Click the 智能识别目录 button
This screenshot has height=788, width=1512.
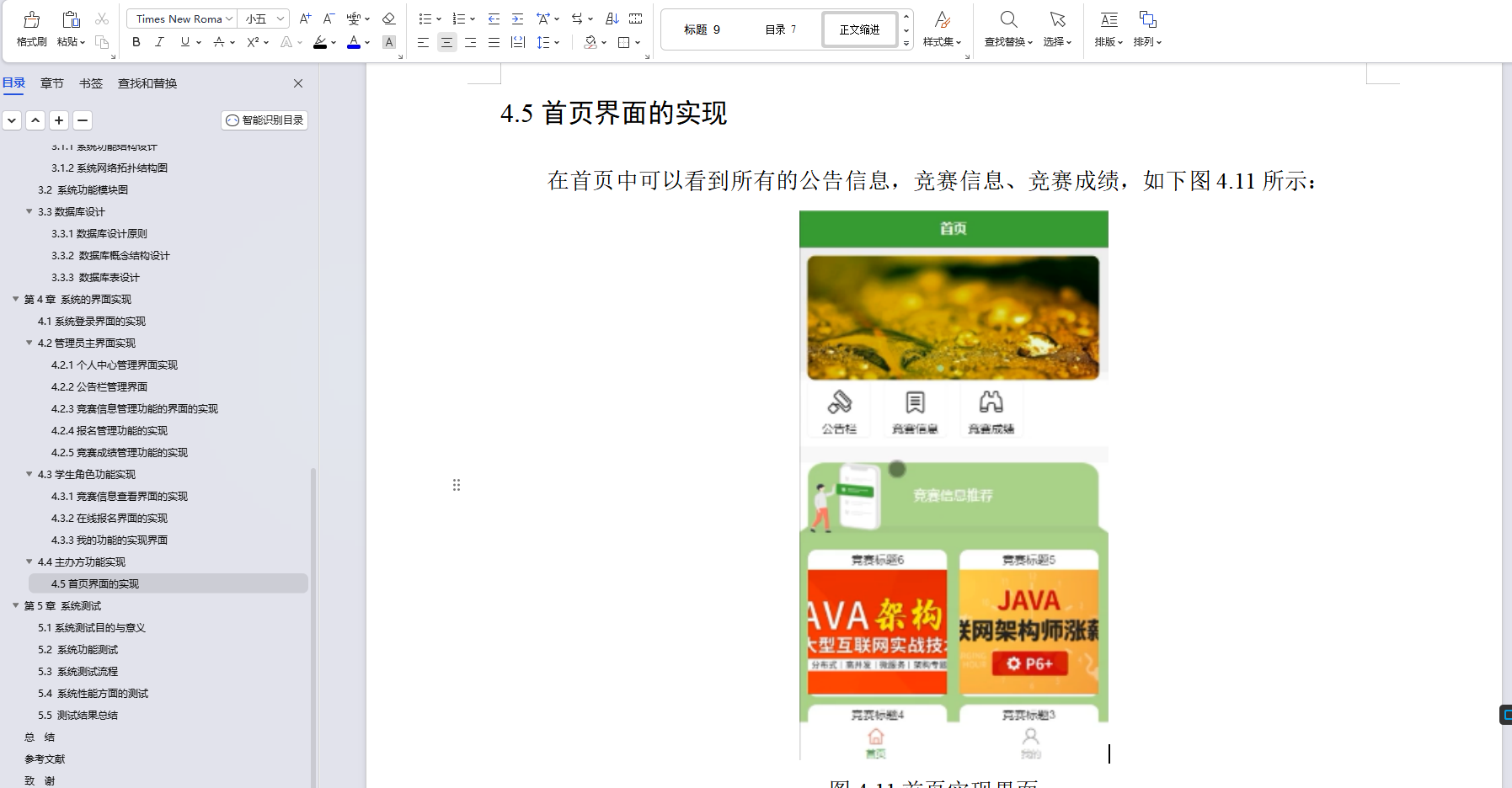(x=264, y=120)
